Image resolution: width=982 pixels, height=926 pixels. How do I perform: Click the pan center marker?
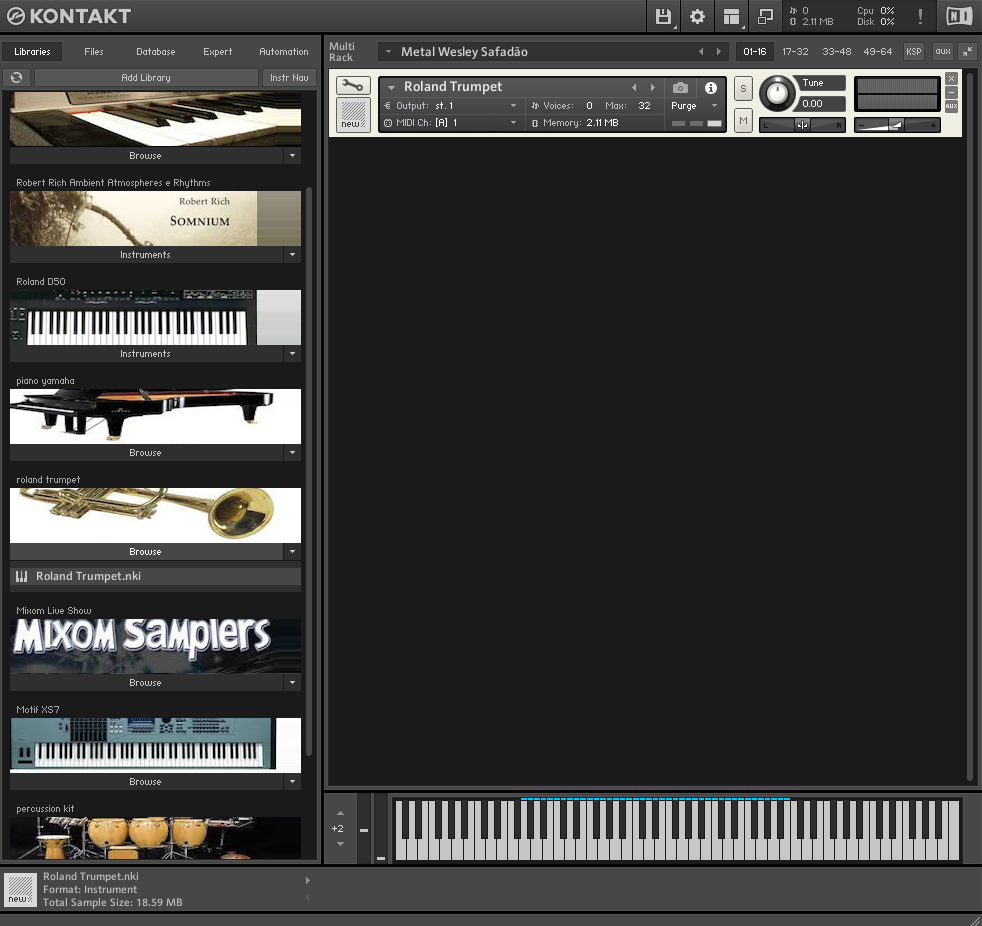click(x=802, y=125)
